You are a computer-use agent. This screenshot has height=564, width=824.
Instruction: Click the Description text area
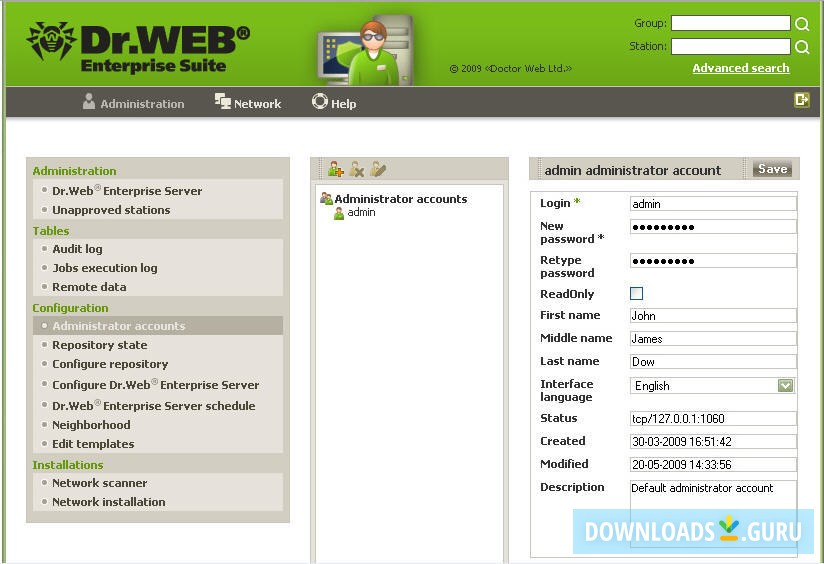tap(713, 514)
